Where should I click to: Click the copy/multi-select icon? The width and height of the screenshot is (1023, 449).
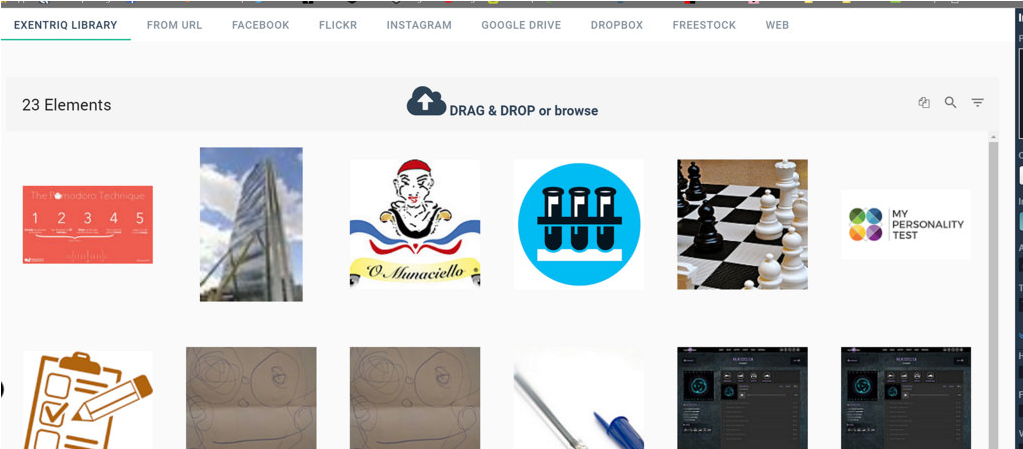(924, 102)
